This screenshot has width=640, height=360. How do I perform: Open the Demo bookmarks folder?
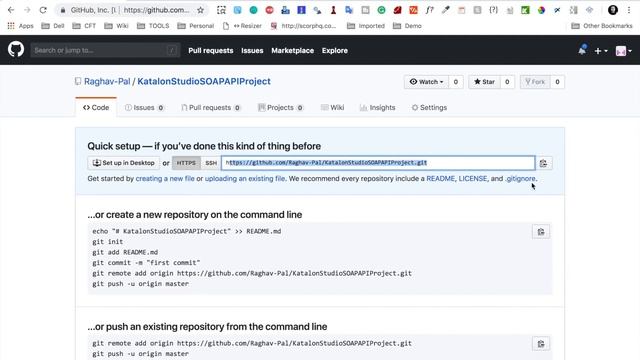pos(407,26)
